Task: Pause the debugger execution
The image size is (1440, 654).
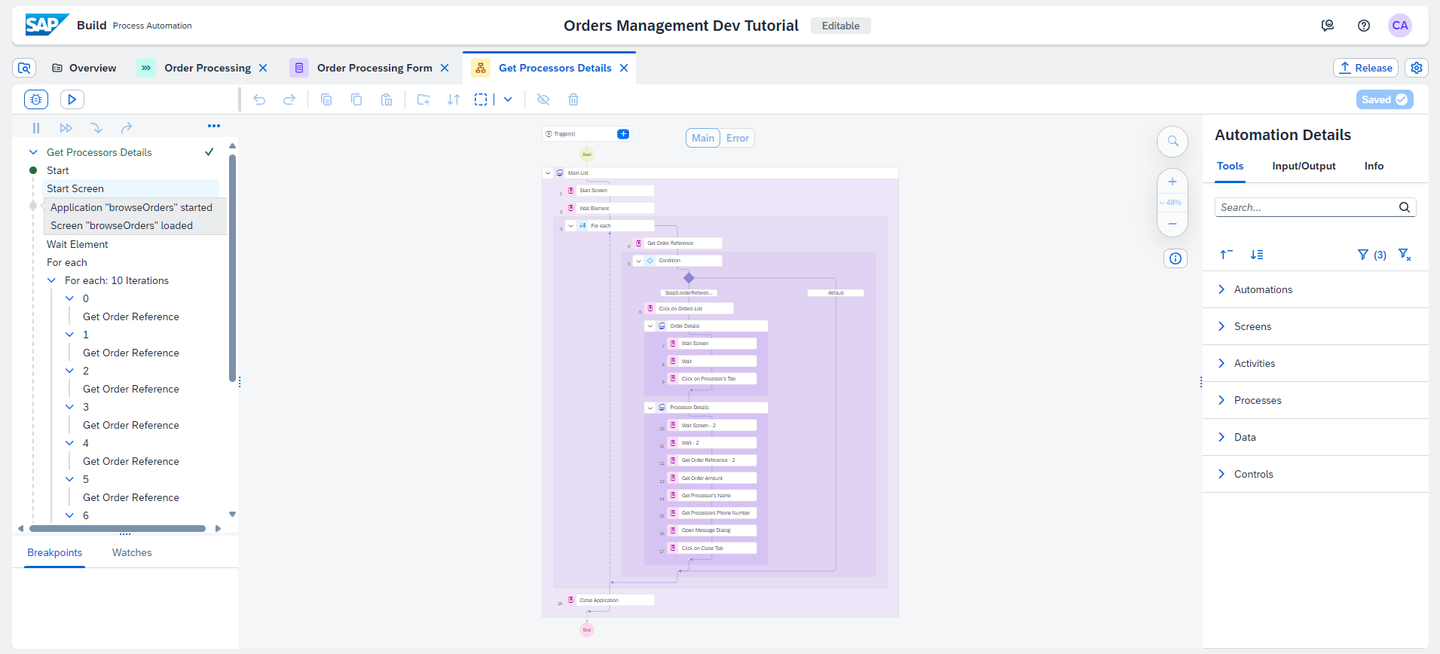Action: click(x=36, y=128)
